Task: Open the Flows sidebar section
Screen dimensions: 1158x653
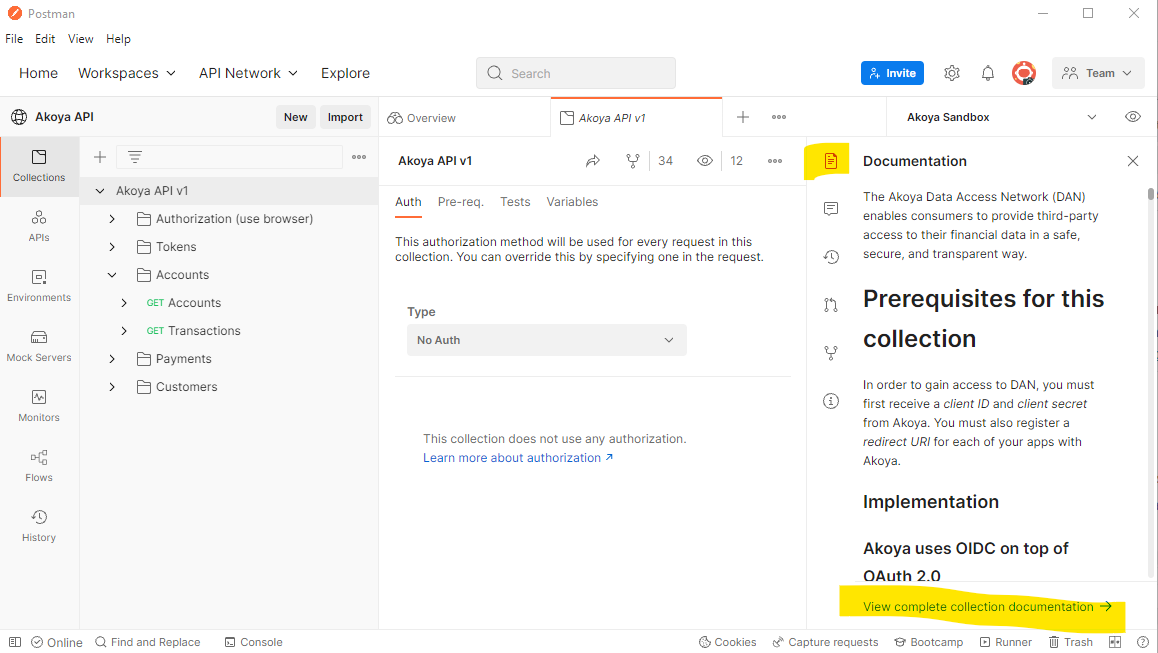Action: 39,465
